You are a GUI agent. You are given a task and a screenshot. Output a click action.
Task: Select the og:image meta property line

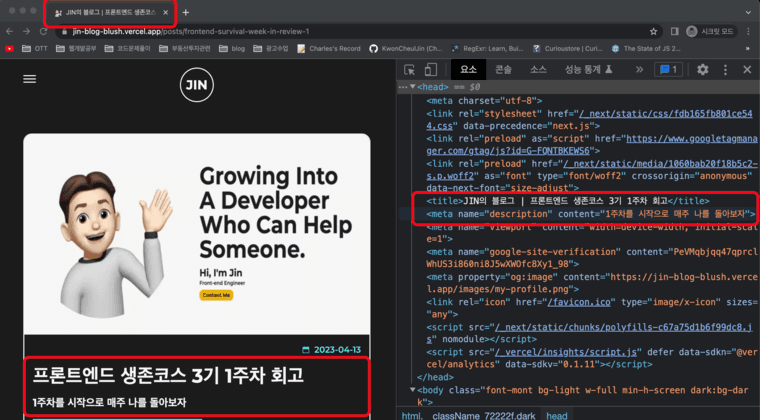[592, 283]
